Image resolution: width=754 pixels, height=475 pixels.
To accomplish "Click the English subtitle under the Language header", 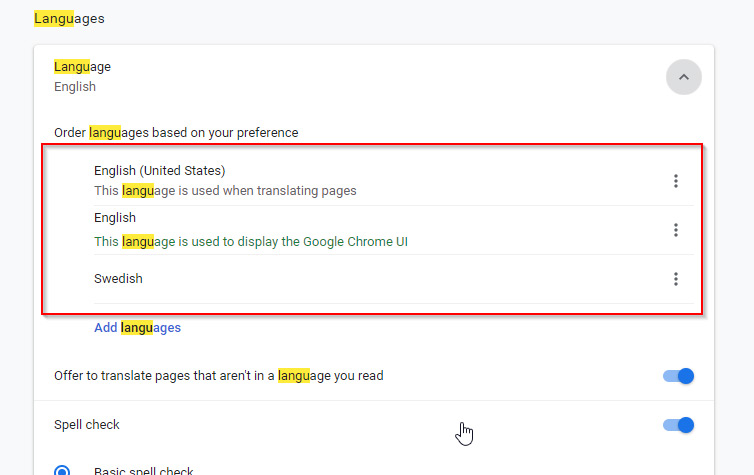I will tap(75, 87).
